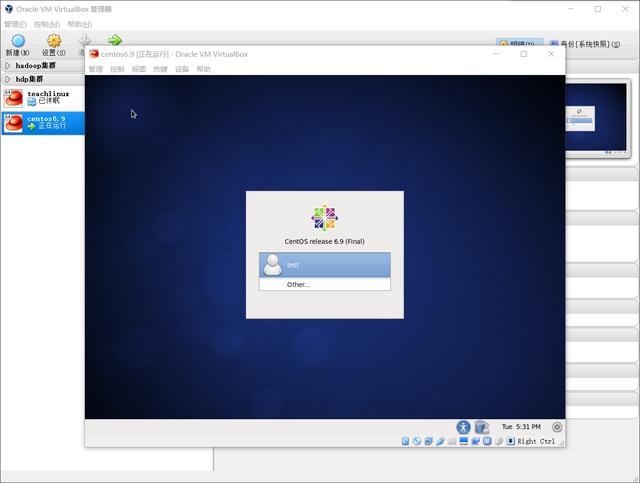Open 控制(M) menu in VirtualBox Manager

click(x=47, y=24)
